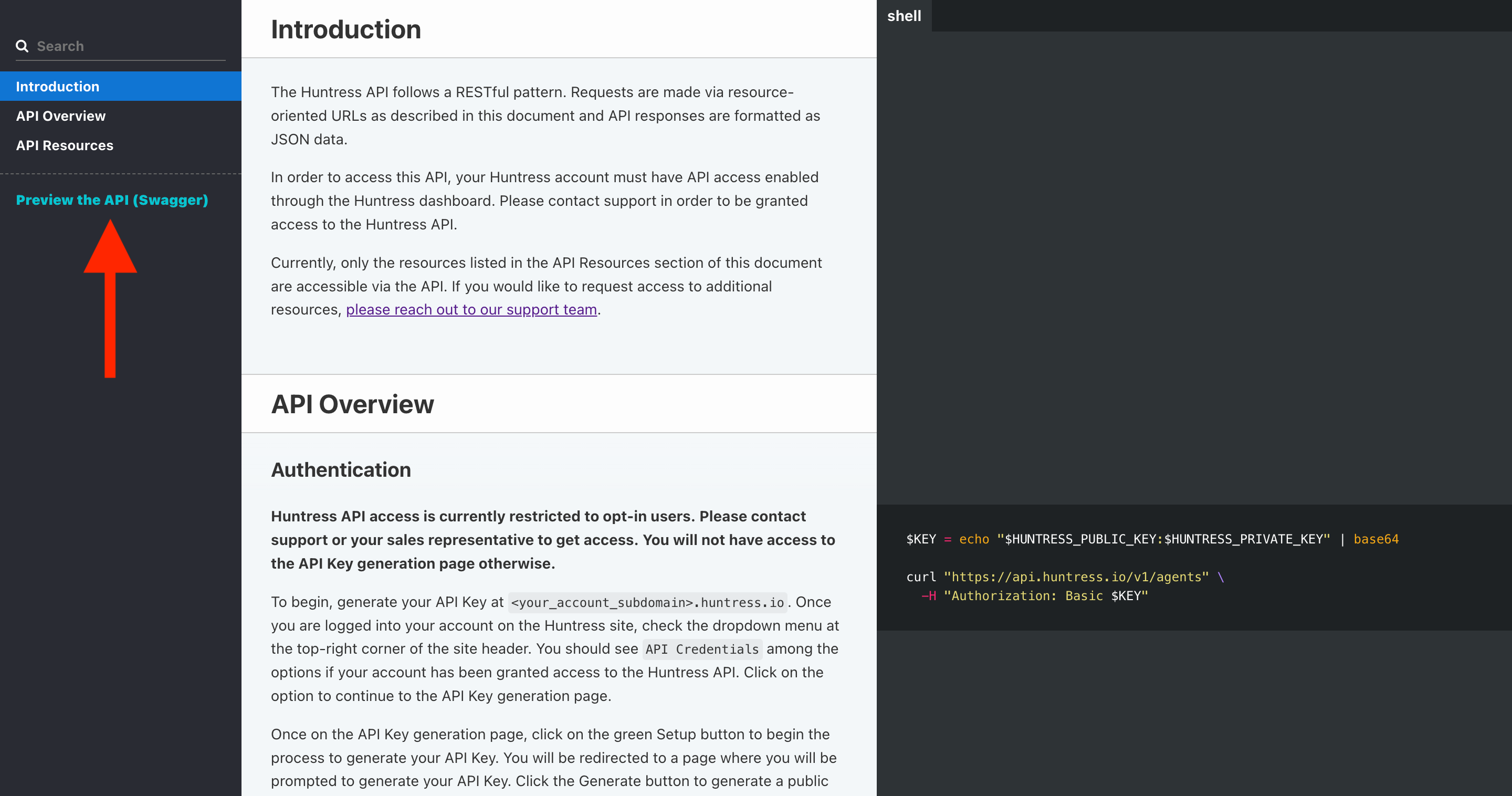Click paragraph about API access enabled
1512x796 pixels.
[x=545, y=201]
